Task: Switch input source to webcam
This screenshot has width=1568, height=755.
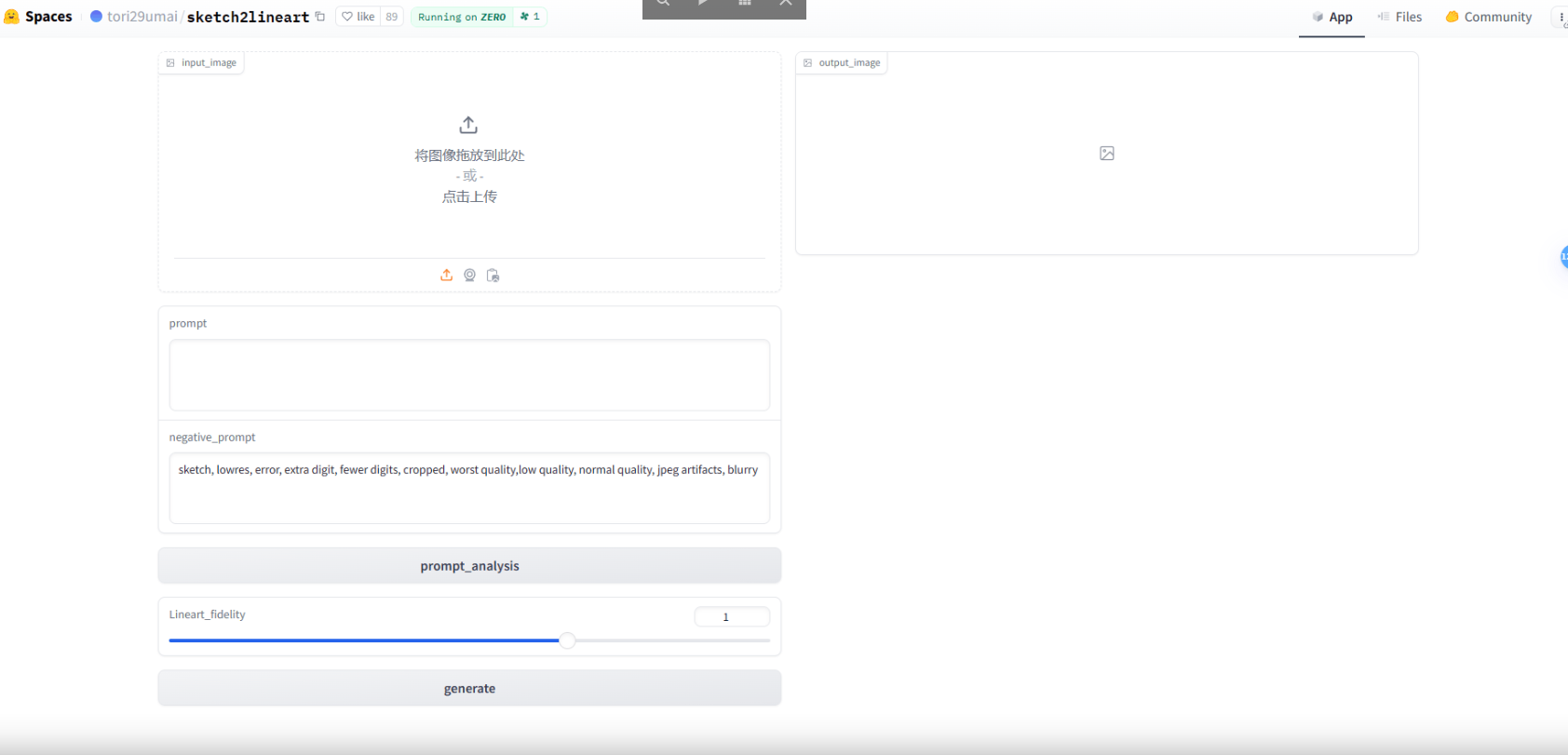Action: tap(470, 276)
